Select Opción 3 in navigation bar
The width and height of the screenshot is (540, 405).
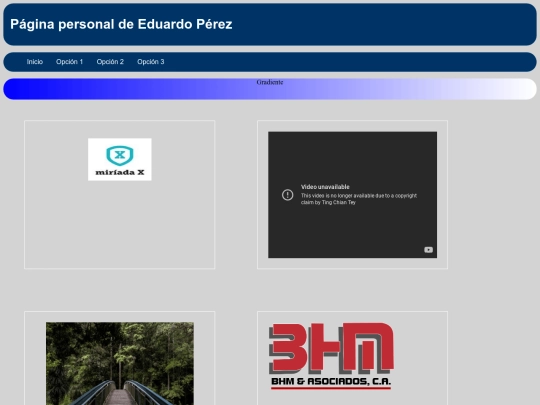point(151,62)
